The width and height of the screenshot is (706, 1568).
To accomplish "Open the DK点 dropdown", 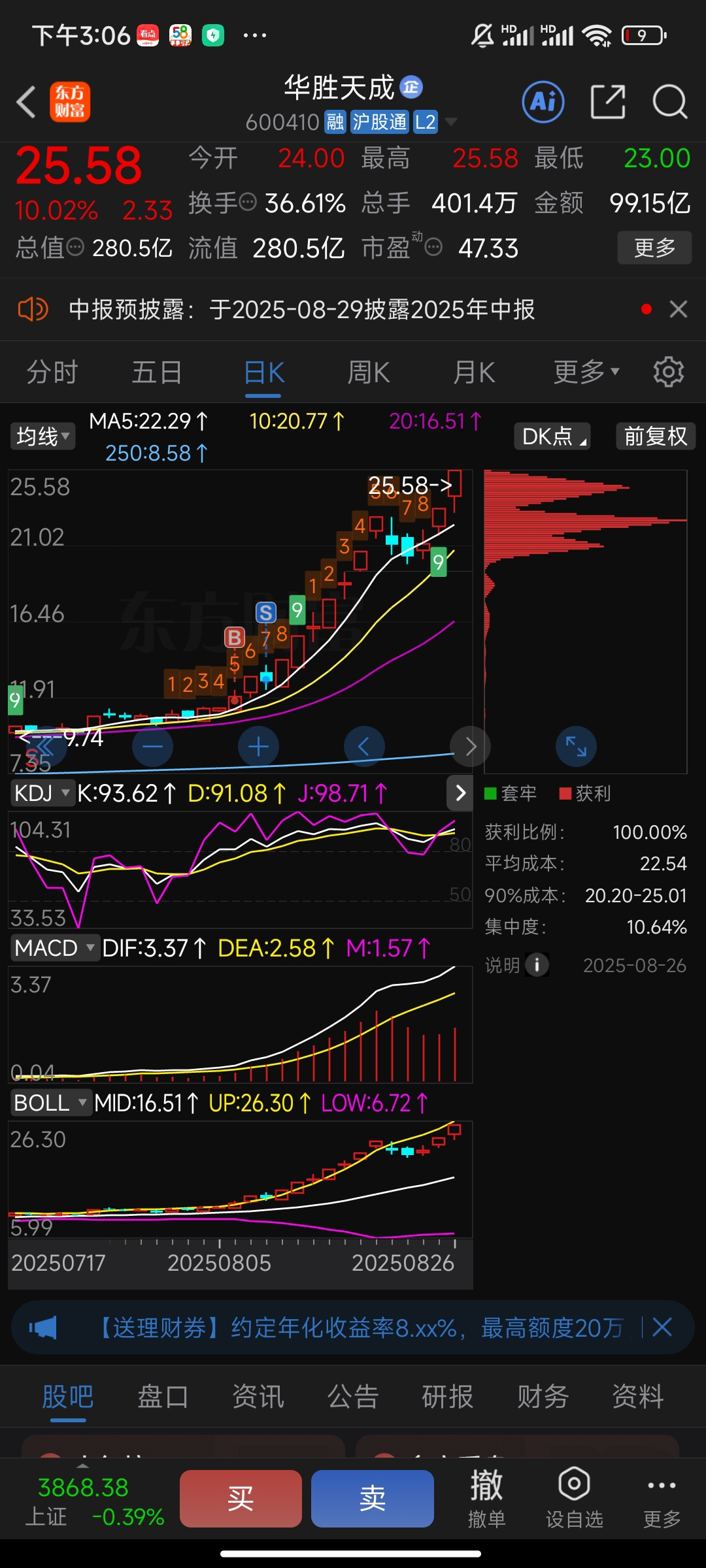I will [x=552, y=436].
